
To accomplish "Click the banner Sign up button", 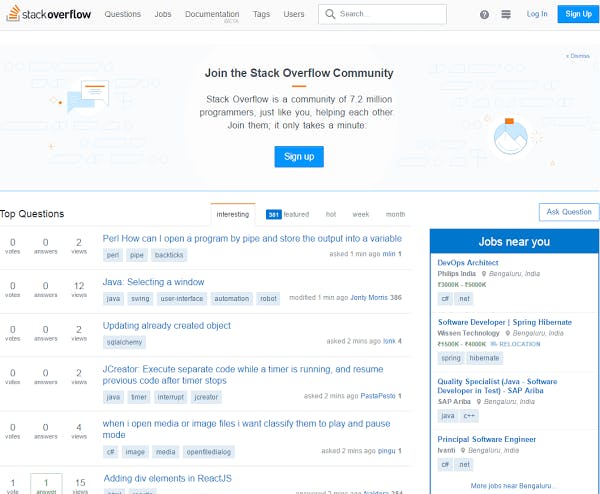I will coord(299,157).
